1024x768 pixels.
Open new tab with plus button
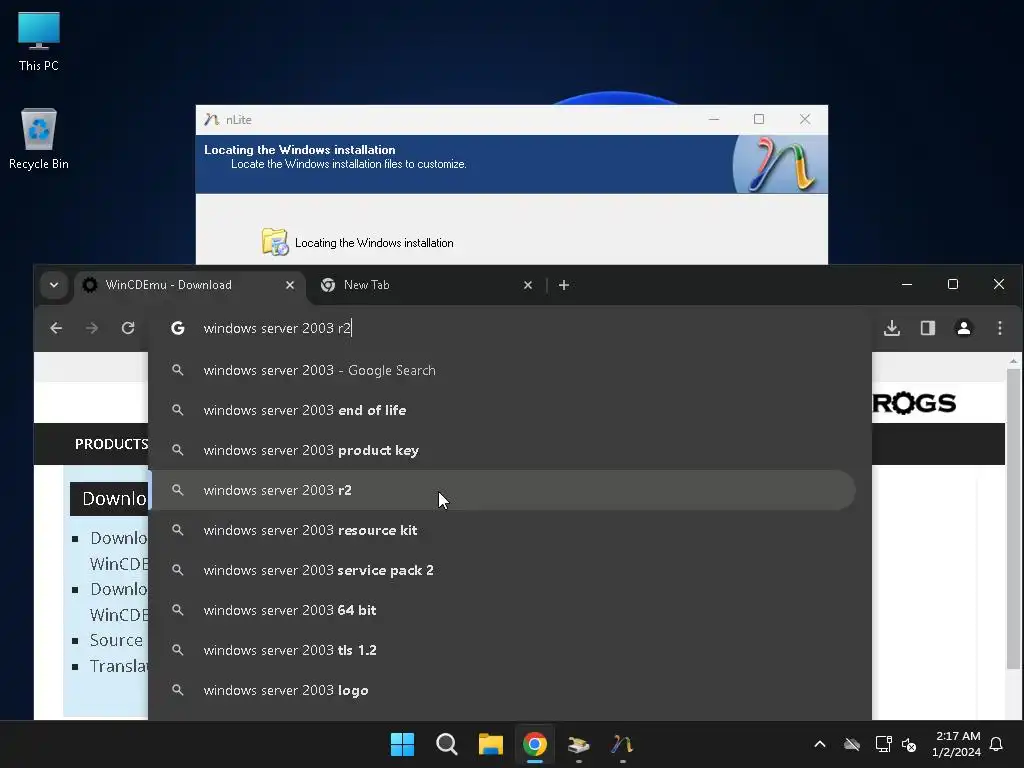tap(564, 285)
